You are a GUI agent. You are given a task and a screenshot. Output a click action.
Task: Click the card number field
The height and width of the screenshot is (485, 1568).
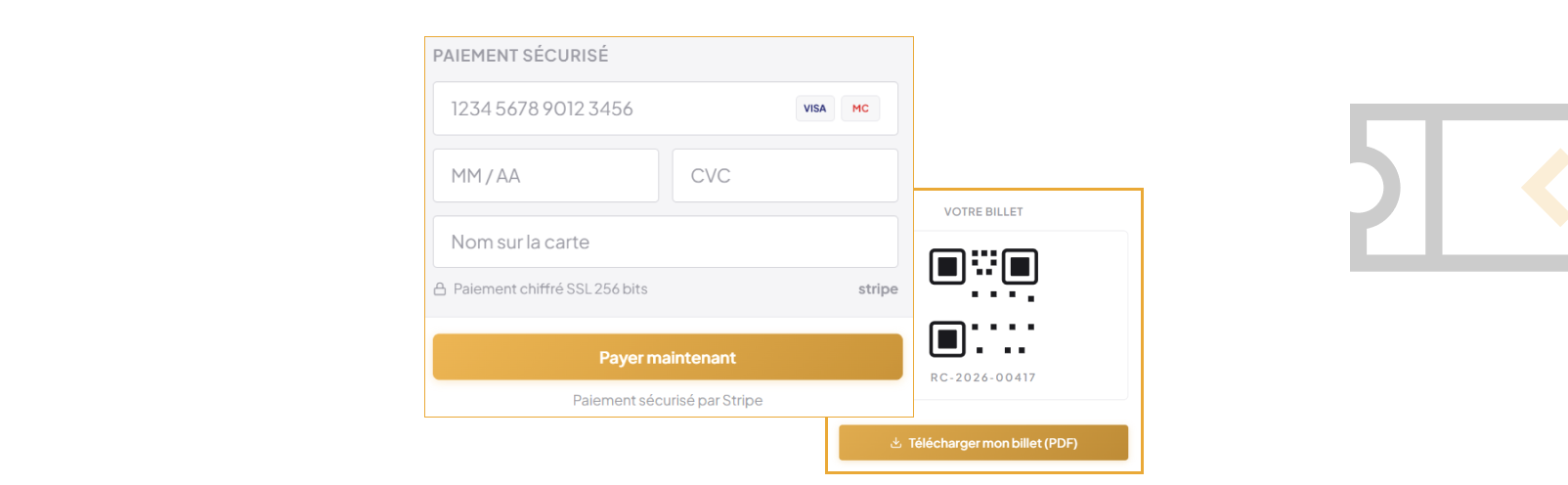tap(665, 109)
